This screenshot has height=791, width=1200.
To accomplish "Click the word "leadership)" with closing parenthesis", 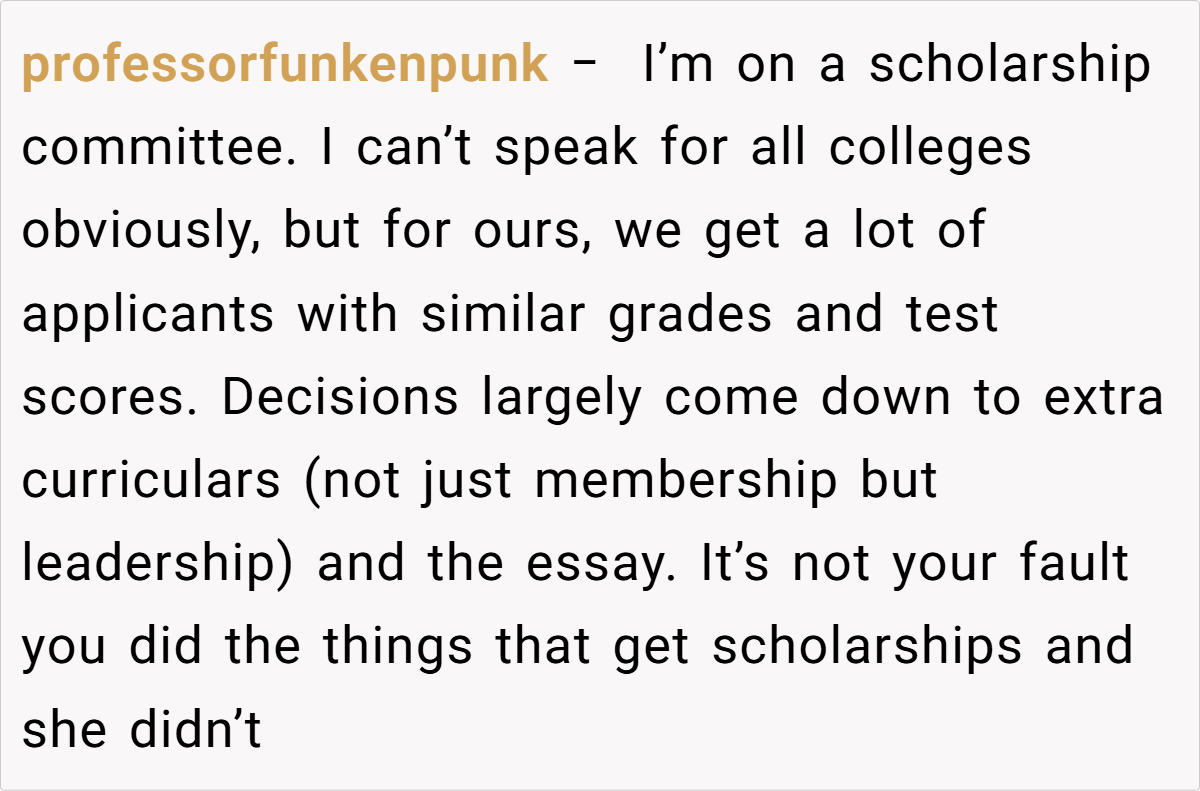I will (x=157, y=563).
